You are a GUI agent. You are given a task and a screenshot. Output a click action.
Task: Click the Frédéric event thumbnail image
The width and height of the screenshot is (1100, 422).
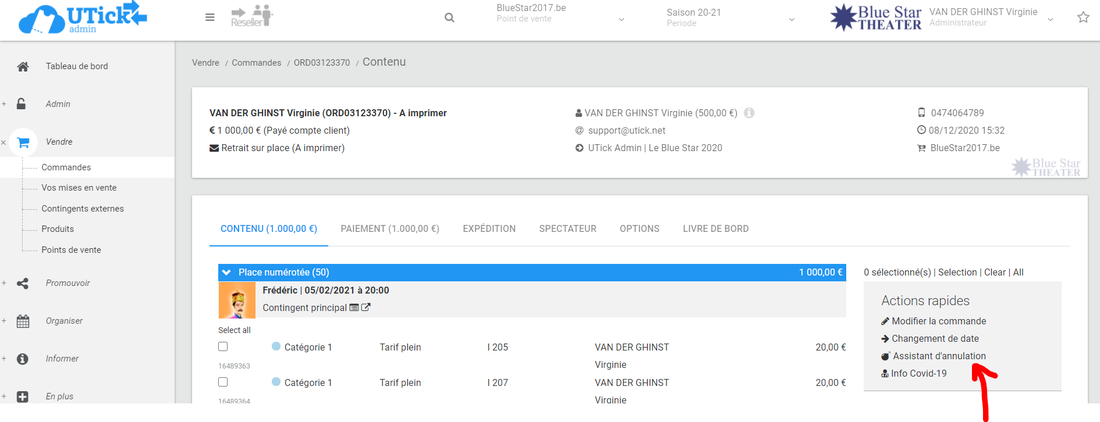click(235, 300)
